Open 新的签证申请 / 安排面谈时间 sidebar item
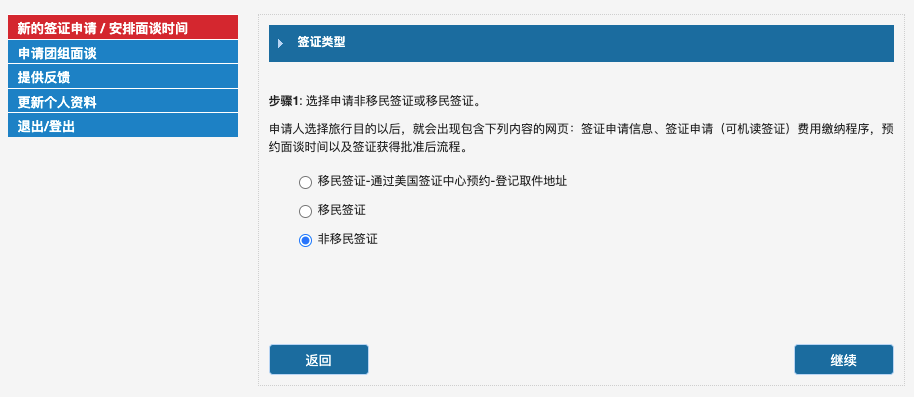 tap(123, 27)
